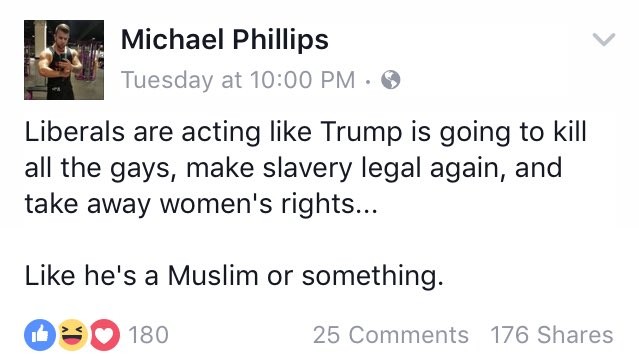This screenshot has width=639, height=361.
Task: Click the Tuesday at 10:00 PM timestamp
Action: pyautogui.click(x=238, y=80)
